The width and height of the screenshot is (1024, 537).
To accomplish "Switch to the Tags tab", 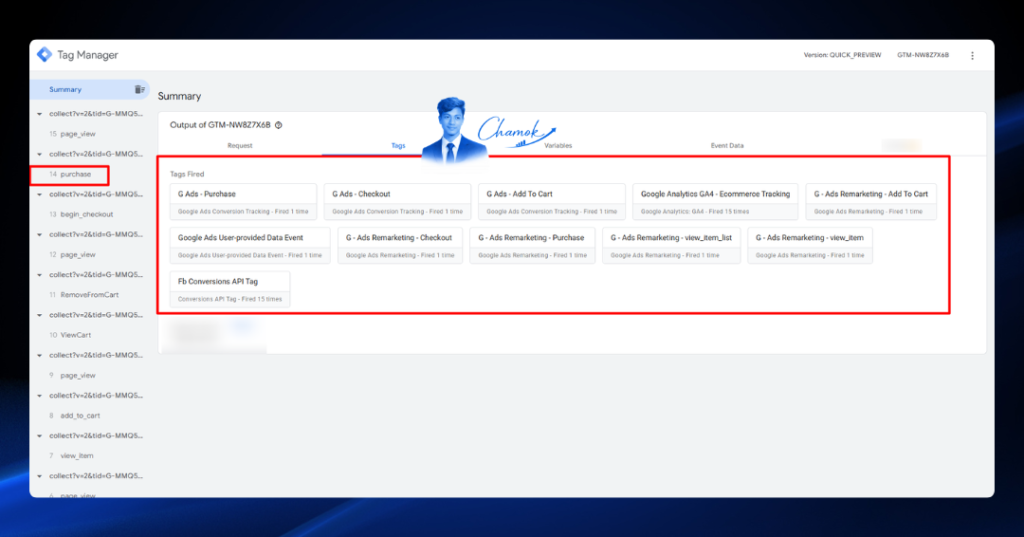I will point(398,146).
